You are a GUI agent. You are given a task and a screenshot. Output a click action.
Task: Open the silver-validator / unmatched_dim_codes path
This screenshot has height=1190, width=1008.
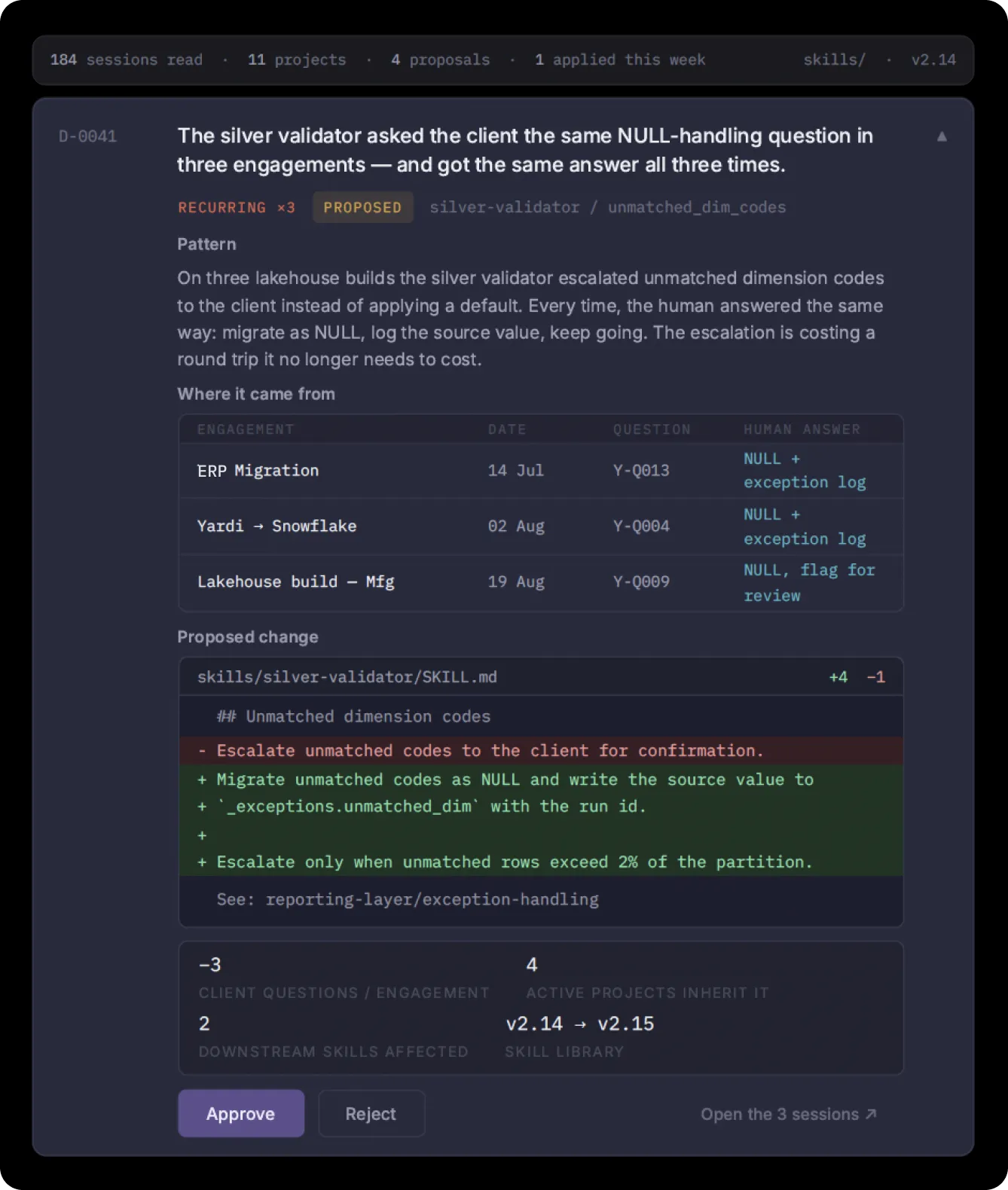608,207
